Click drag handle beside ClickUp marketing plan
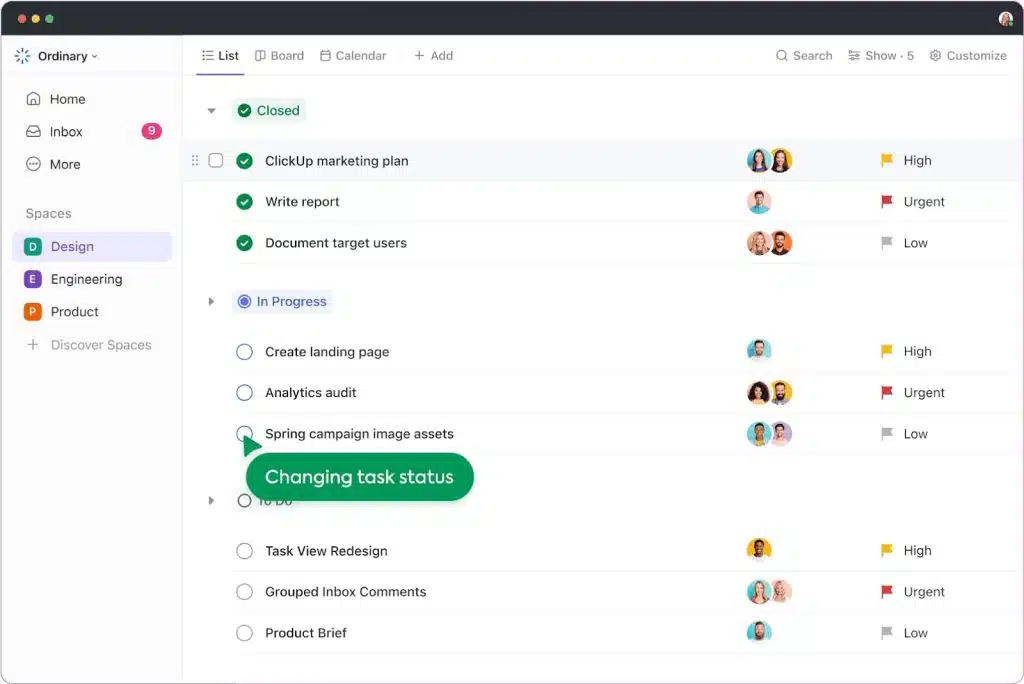1024x684 pixels. 195,161
